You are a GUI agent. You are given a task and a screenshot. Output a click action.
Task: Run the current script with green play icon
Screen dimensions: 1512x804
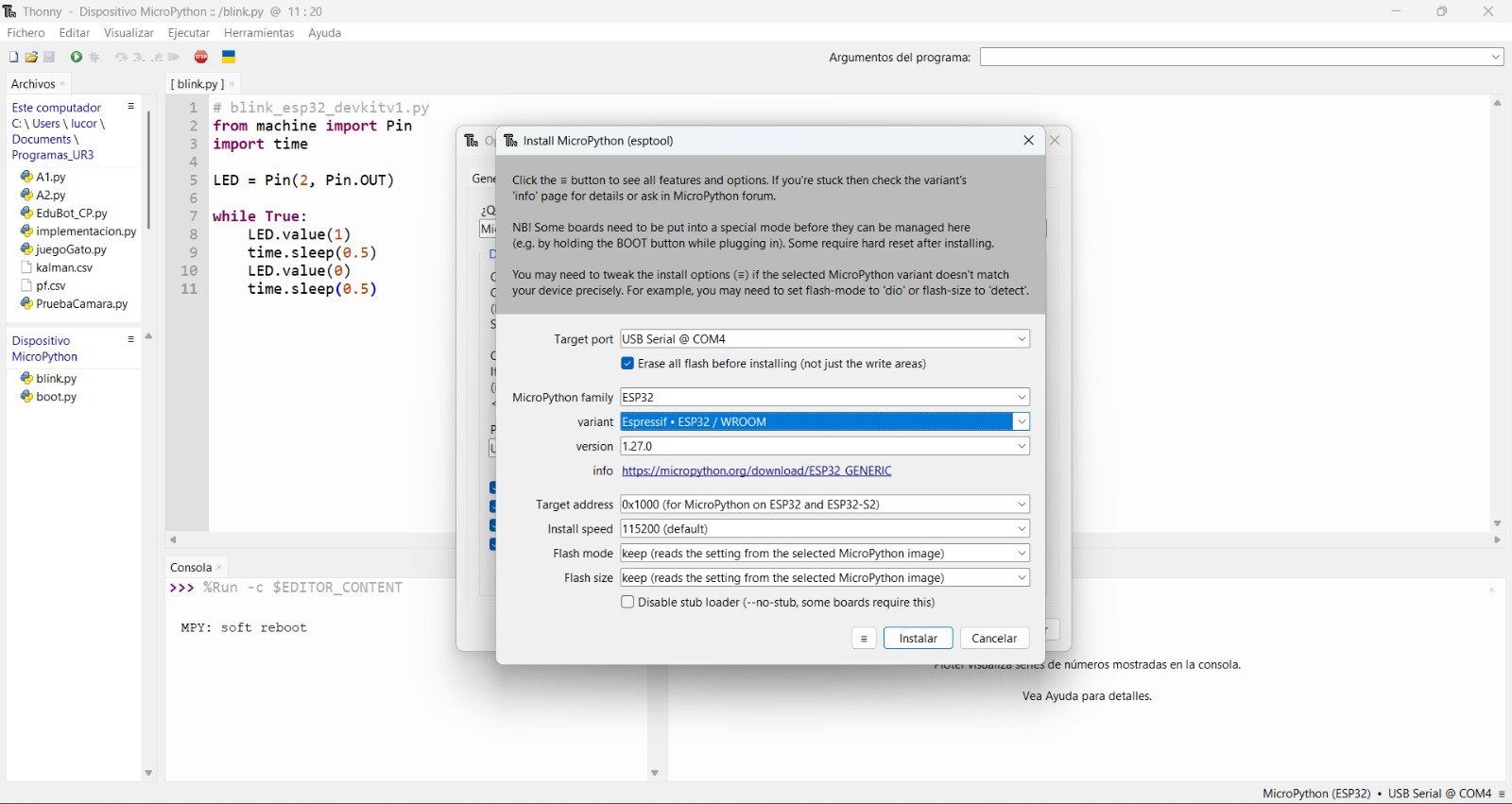coord(77,58)
